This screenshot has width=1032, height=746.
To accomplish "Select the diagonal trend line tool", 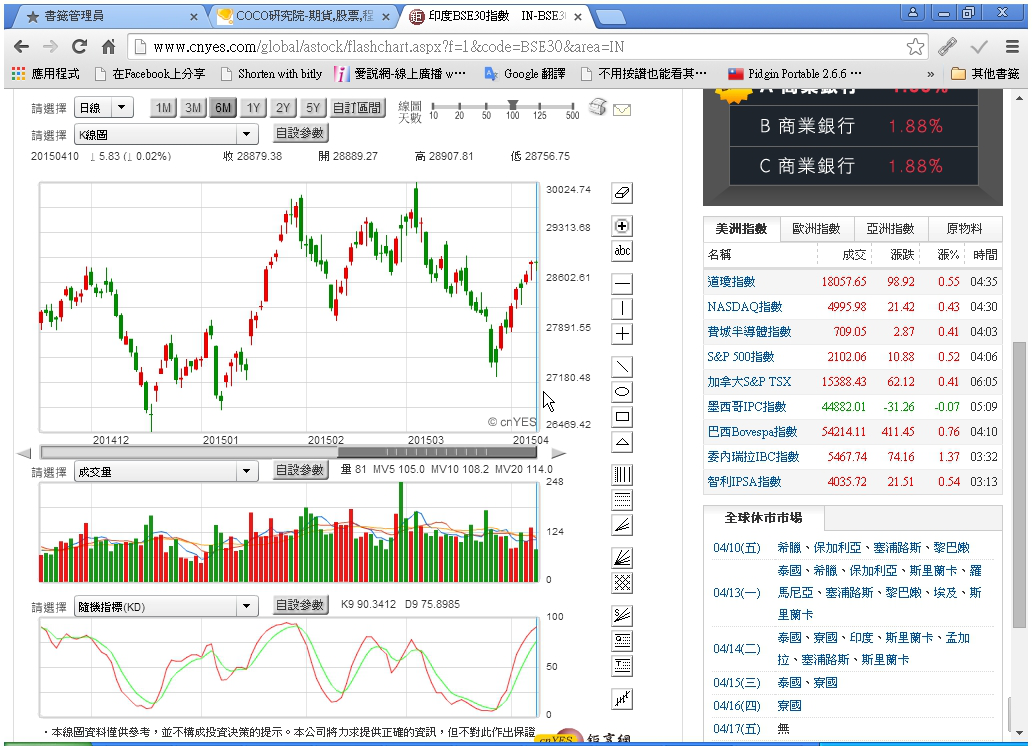I will click(622, 367).
